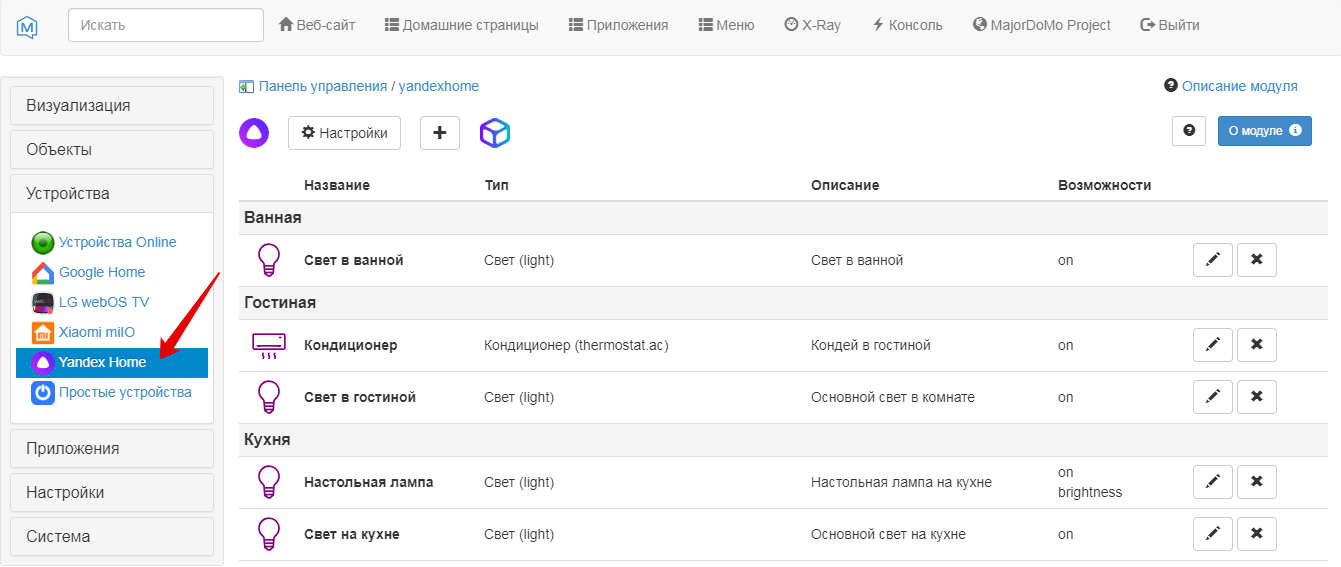Open the Настройки settings button
The height and width of the screenshot is (567, 1341).
coord(345,133)
